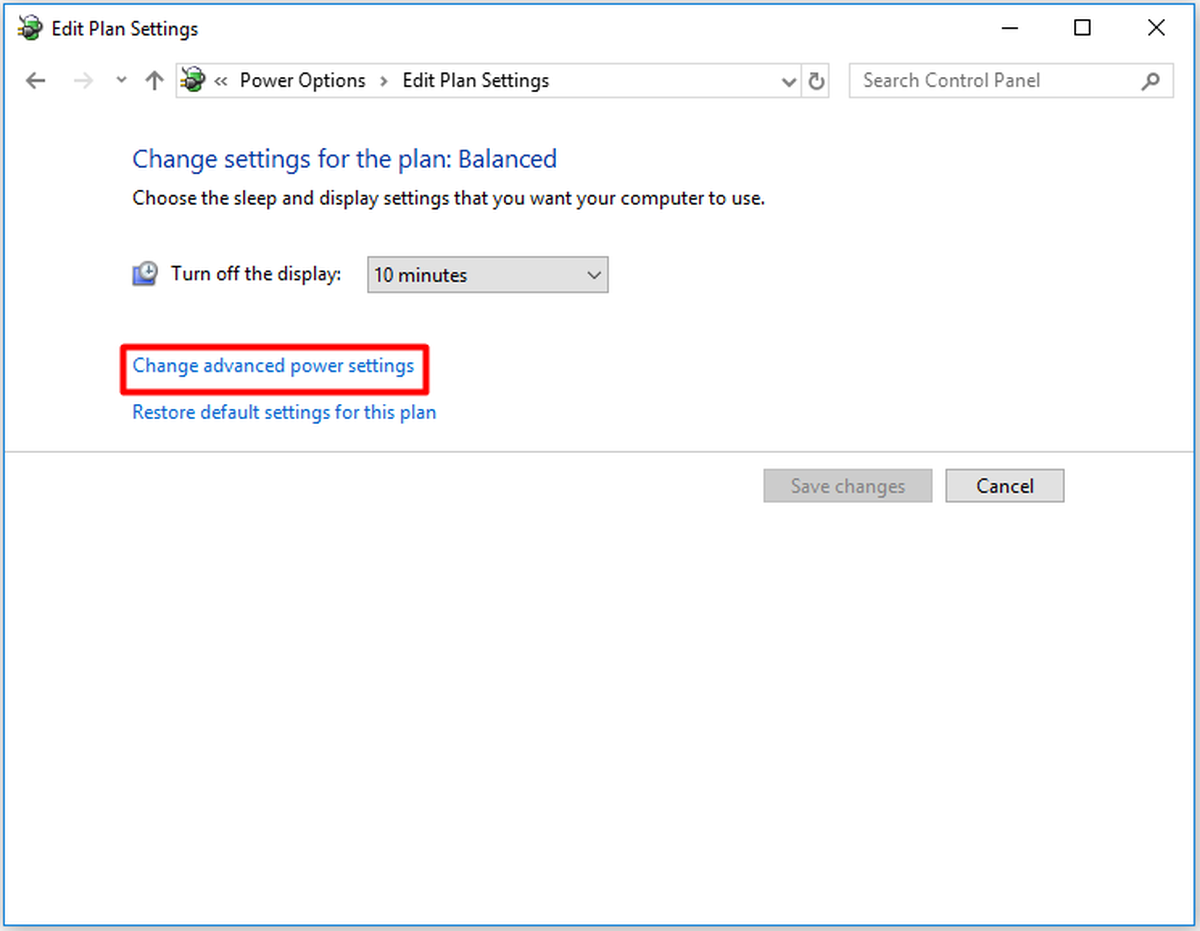Close the Edit Plan Settings window

pyautogui.click(x=1156, y=29)
